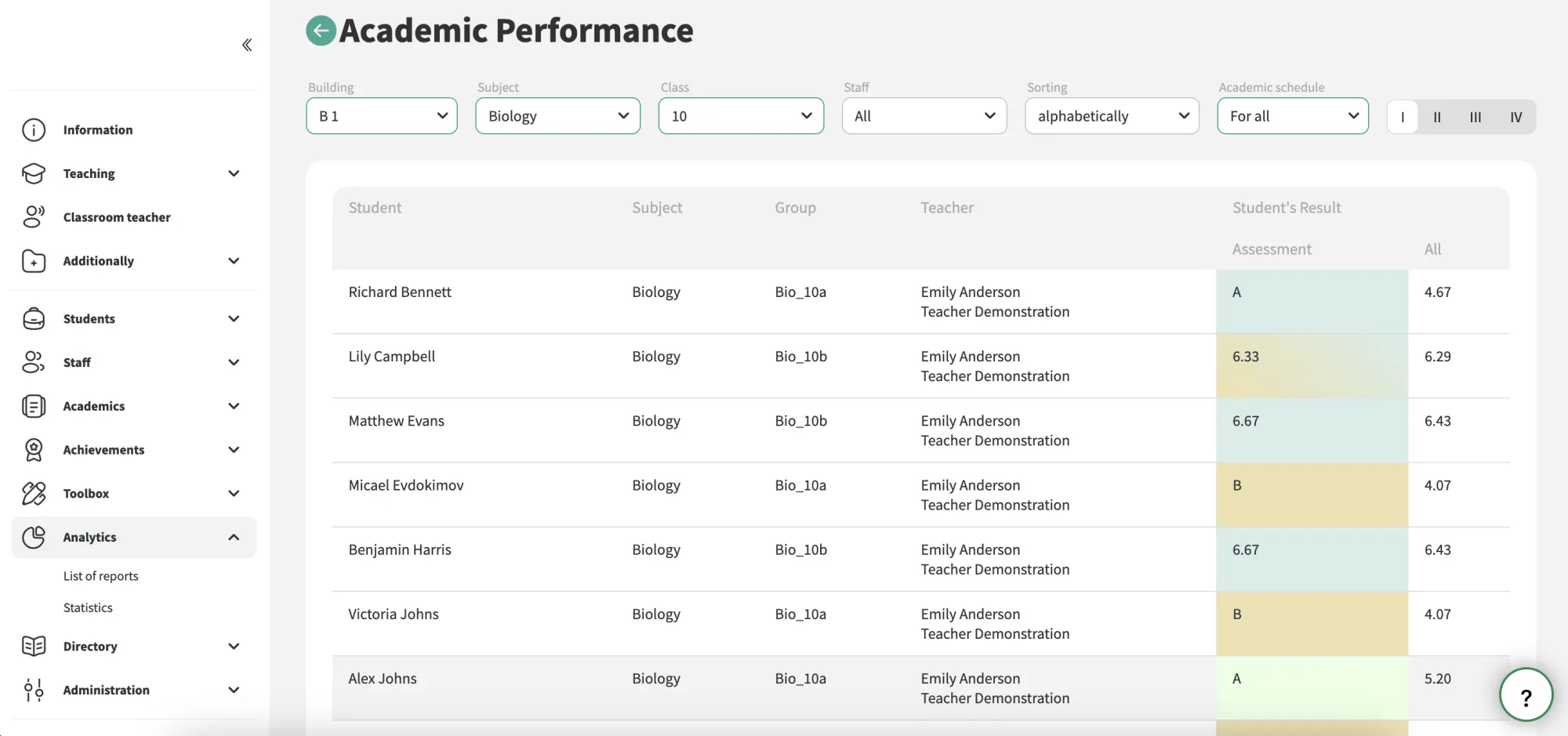Click the Additionally folder-plus icon
1568x736 pixels.
point(34,261)
